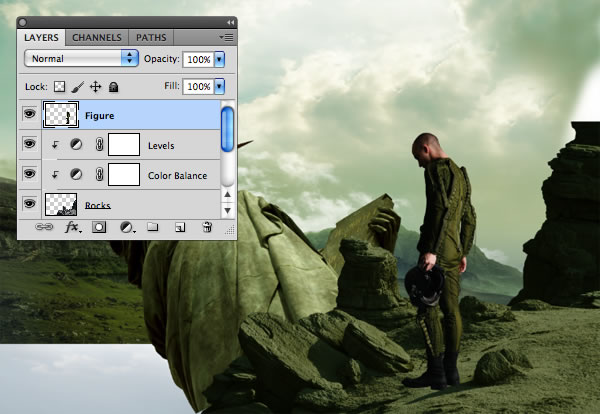600x414 pixels.
Task: Click the Levels layer mask thumbnail
Action: coord(124,144)
